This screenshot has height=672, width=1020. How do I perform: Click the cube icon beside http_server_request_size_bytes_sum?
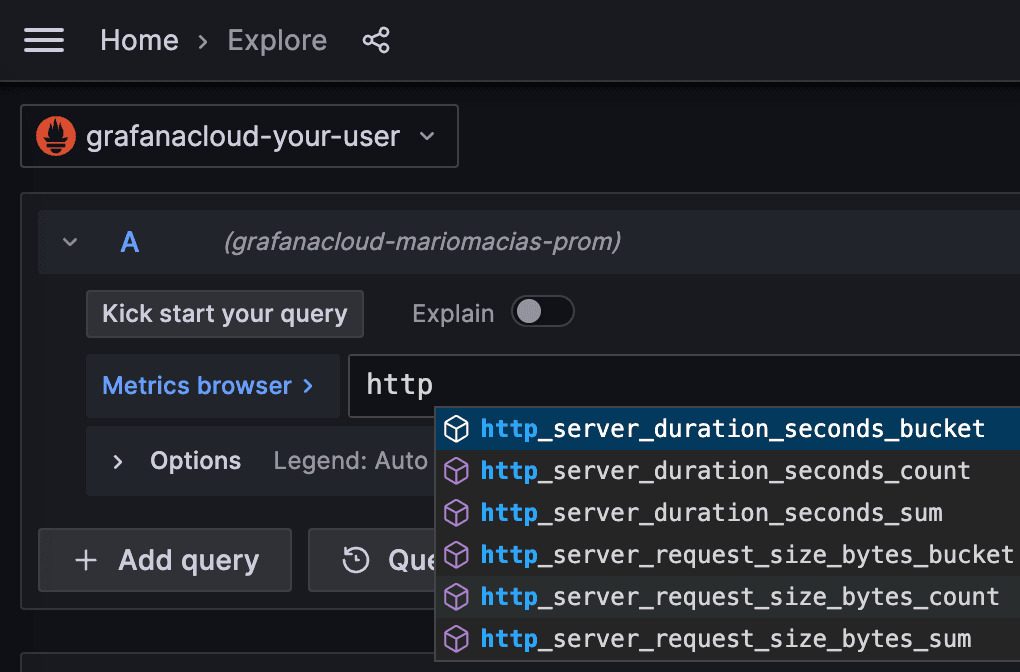457,638
